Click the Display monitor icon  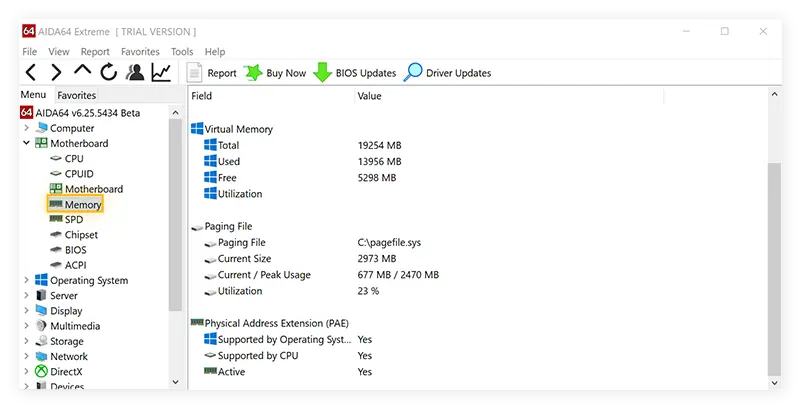pyautogui.click(x=41, y=311)
